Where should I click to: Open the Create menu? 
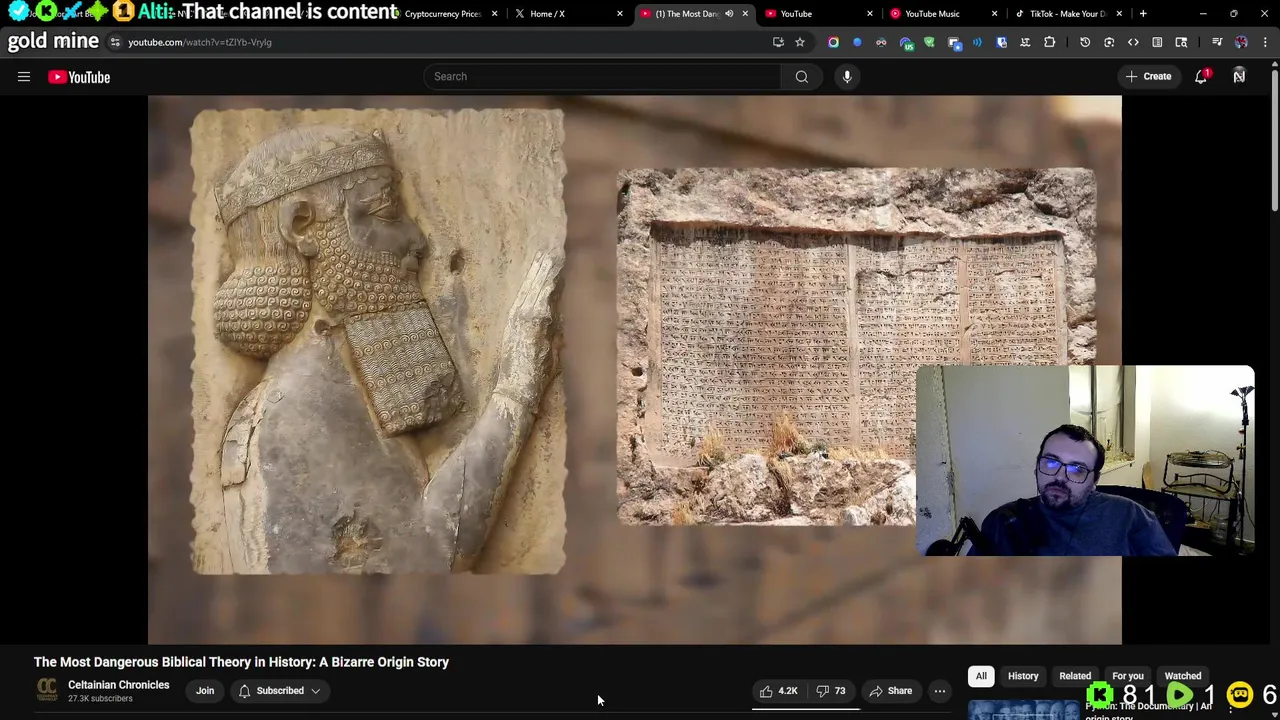click(x=1148, y=76)
